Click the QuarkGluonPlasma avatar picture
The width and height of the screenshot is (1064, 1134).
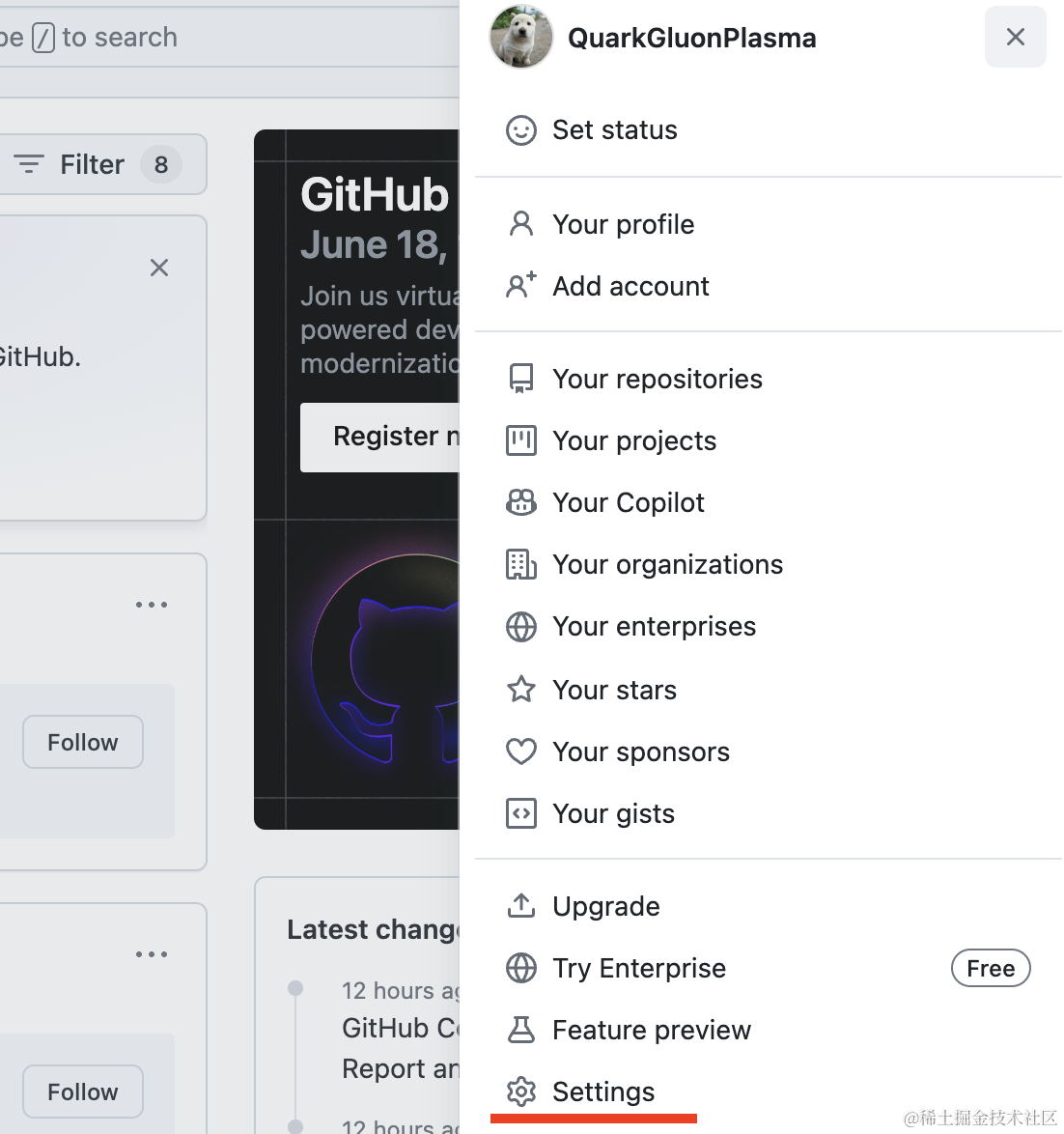521,37
